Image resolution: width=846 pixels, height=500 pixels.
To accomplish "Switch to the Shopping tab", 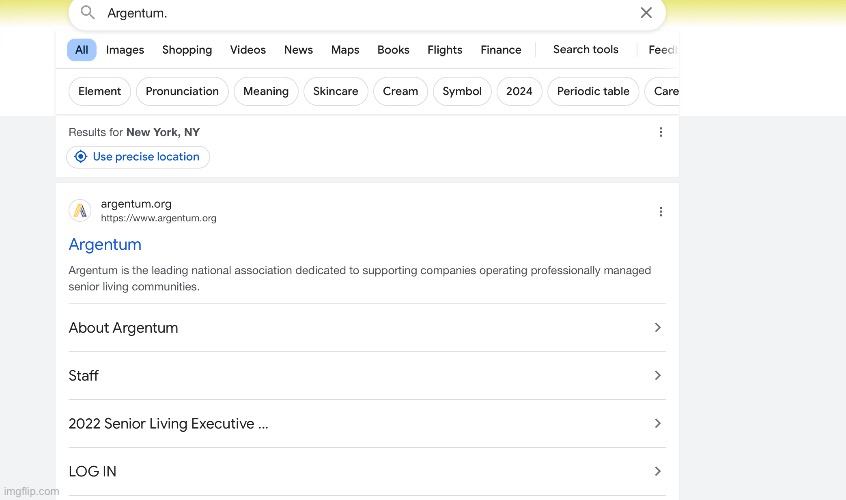I will point(187,50).
